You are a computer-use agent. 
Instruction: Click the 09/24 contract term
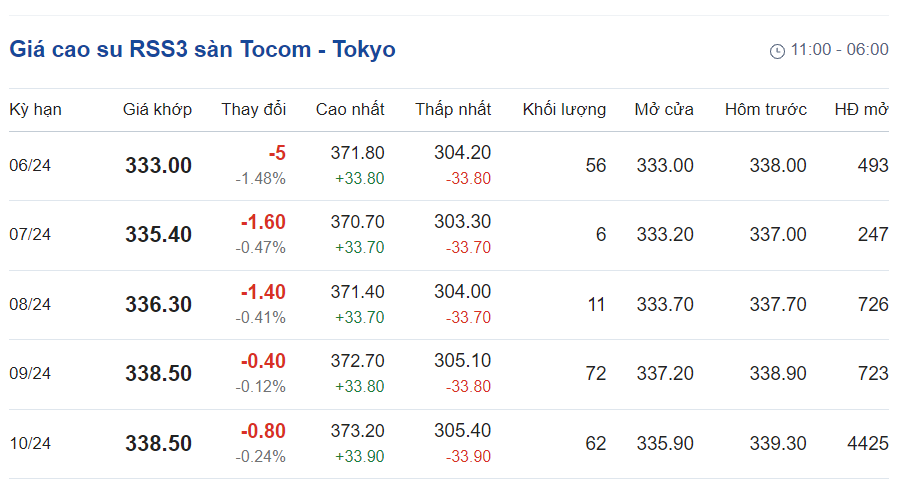click(x=30, y=374)
